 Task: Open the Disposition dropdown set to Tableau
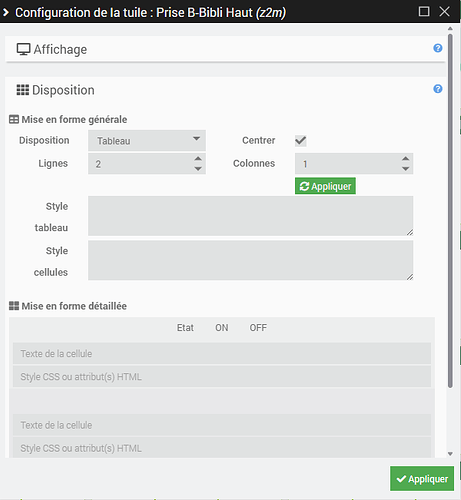click(147, 141)
